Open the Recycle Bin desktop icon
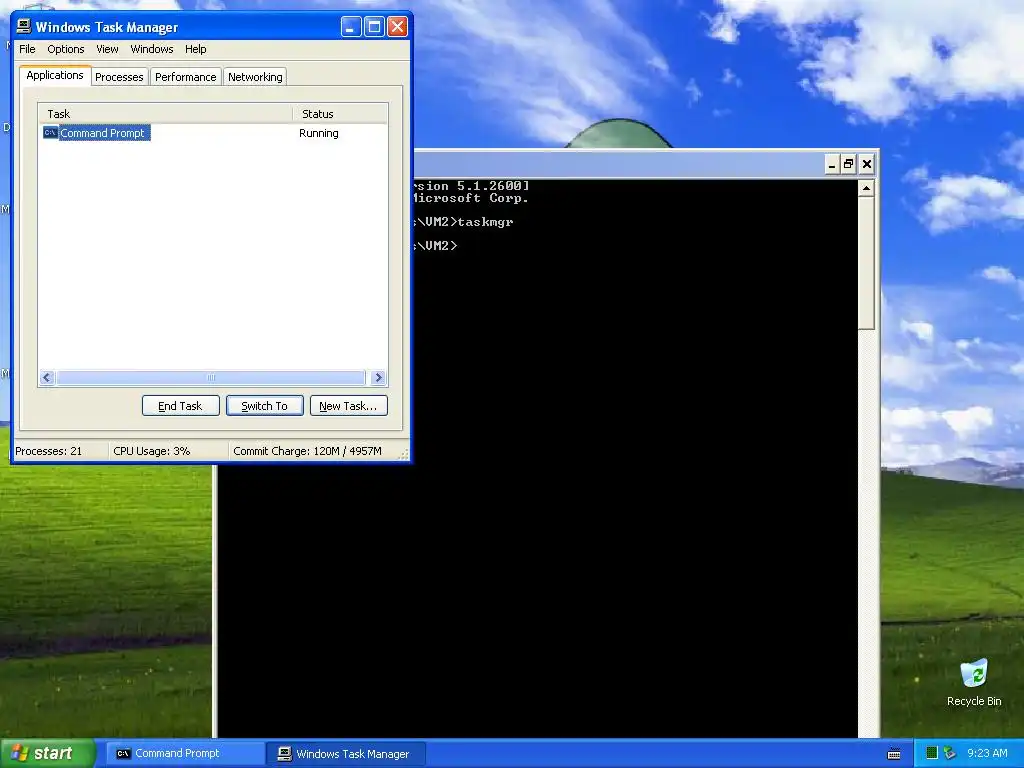Screen dimensions: 1024x768 click(x=974, y=683)
